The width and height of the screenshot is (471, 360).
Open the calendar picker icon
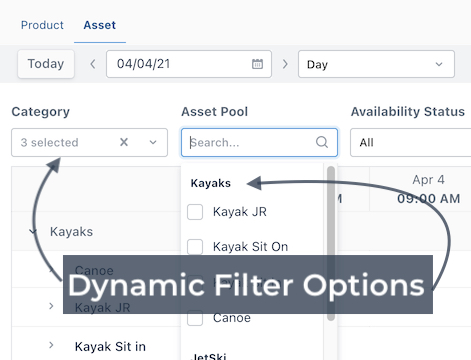click(257, 64)
